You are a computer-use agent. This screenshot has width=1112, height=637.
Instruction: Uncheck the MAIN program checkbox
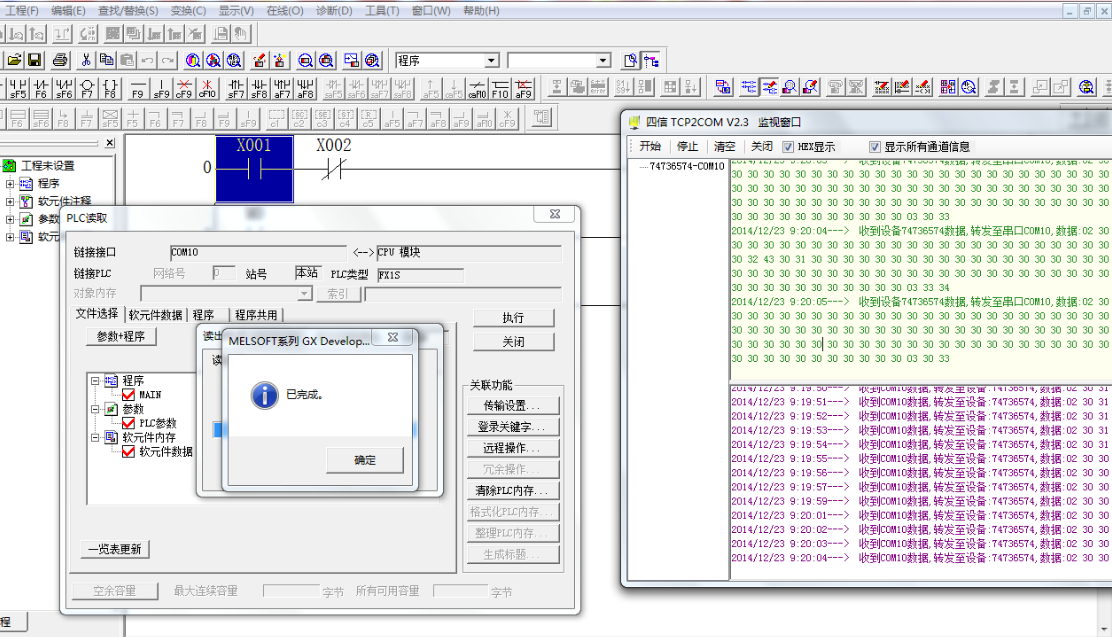point(128,395)
